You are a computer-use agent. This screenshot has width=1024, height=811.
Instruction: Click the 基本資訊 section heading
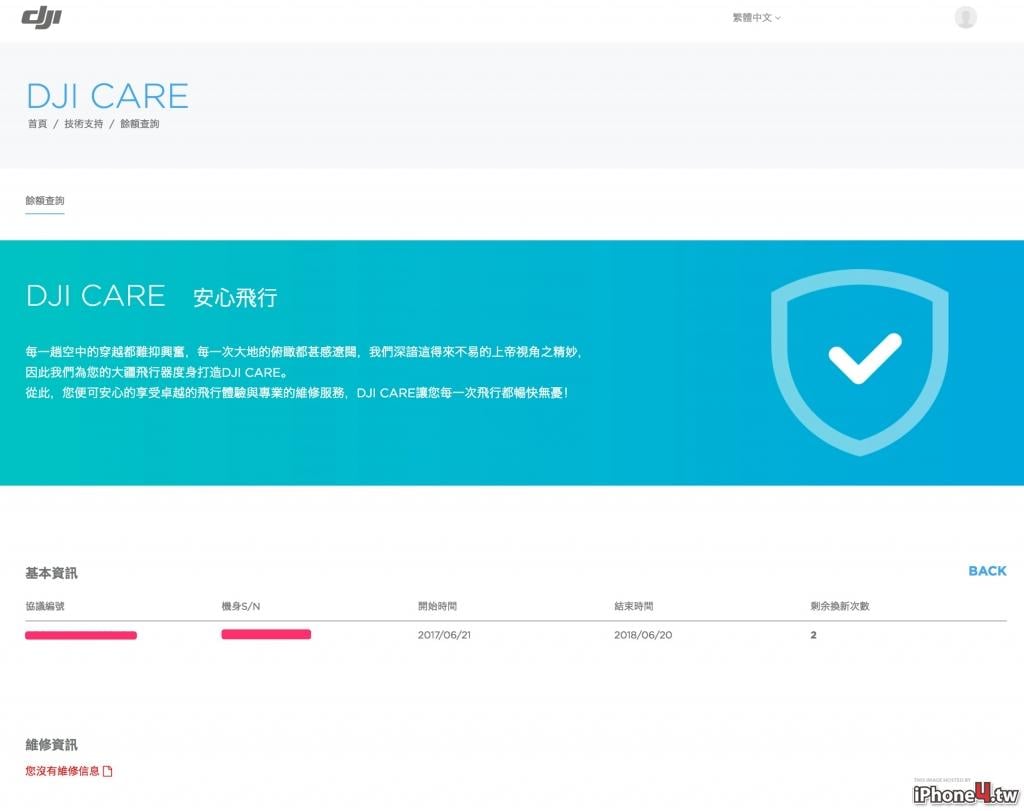[51, 573]
